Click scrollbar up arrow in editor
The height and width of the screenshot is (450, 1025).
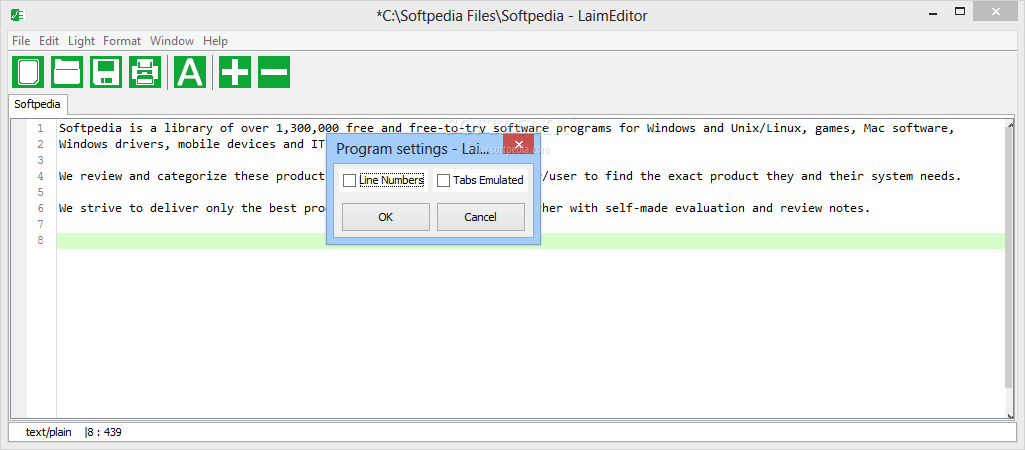click(x=1010, y=125)
